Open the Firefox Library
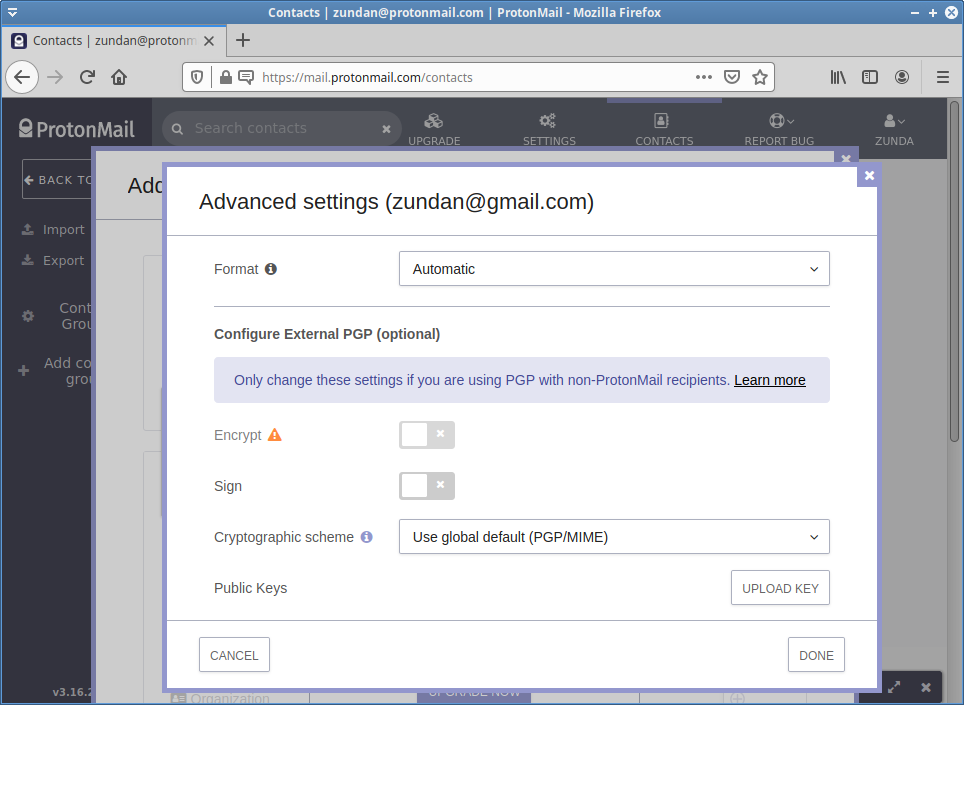The image size is (964, 808). (838, 77)
